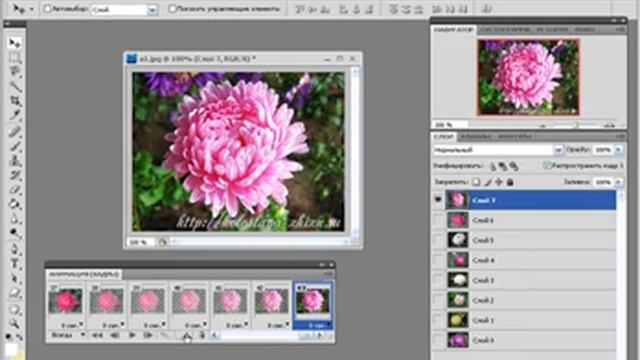Viewport: 640px width, 360px height.
Task: Duplicate the selected animation frame
Action: point(187,336)
